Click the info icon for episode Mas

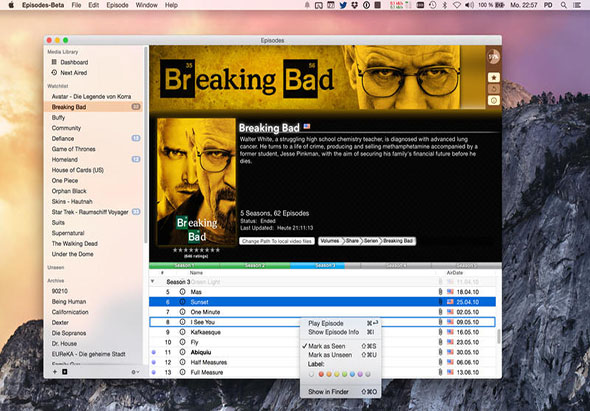tap(182, 292)
